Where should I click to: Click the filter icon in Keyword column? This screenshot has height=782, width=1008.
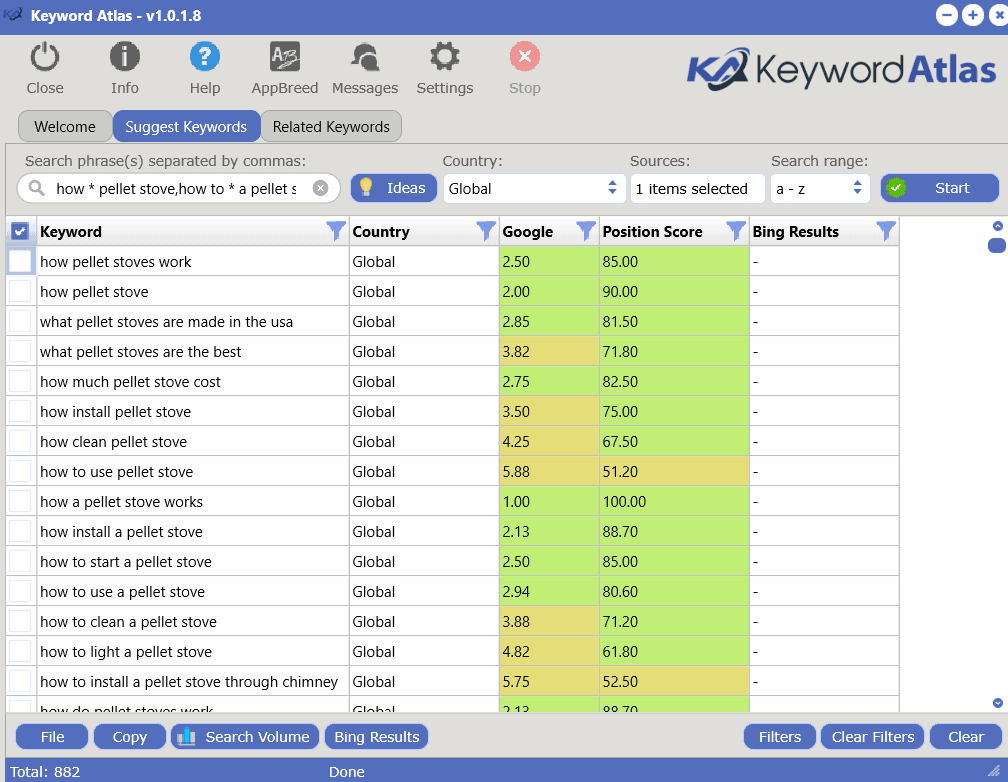pyautogui.click(x=336, y=232)
